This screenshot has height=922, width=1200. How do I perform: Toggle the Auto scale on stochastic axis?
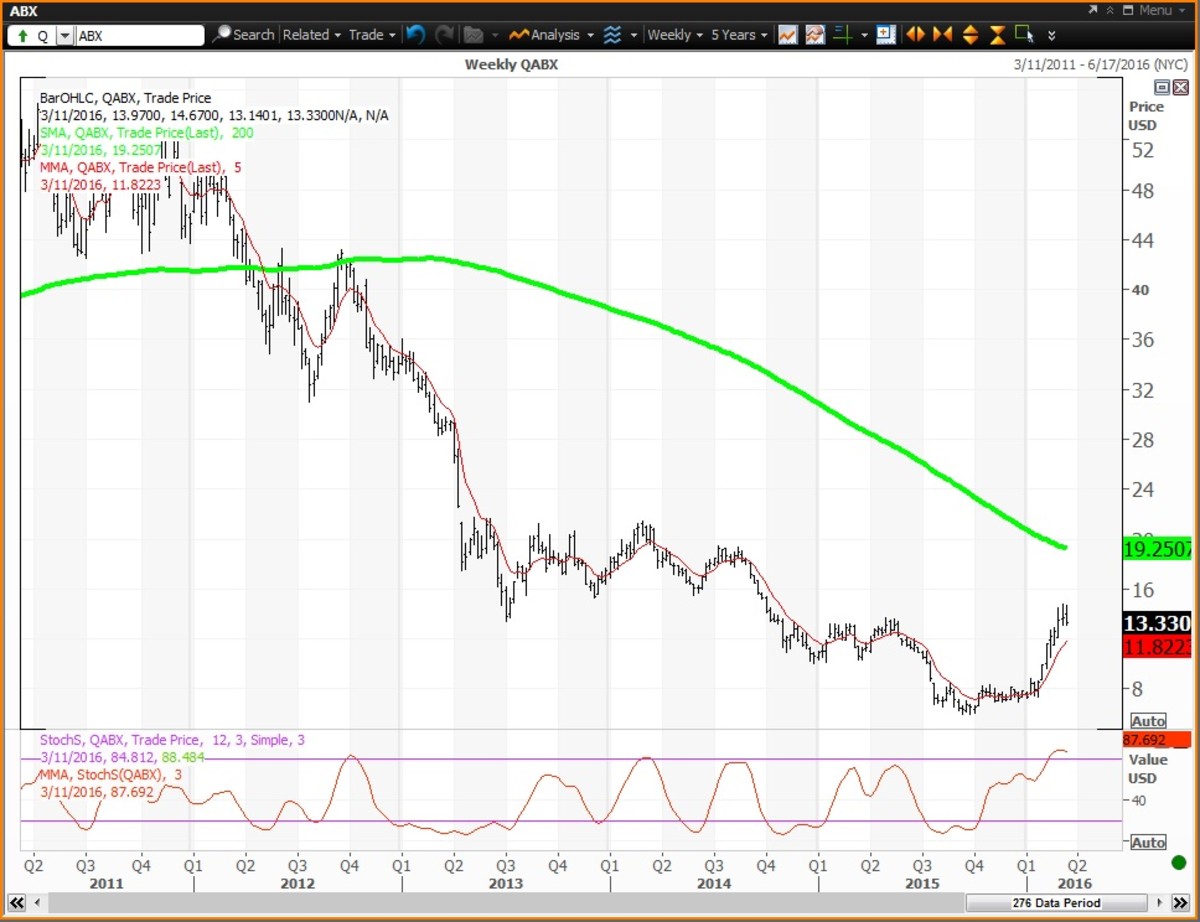click(1148, 843)
